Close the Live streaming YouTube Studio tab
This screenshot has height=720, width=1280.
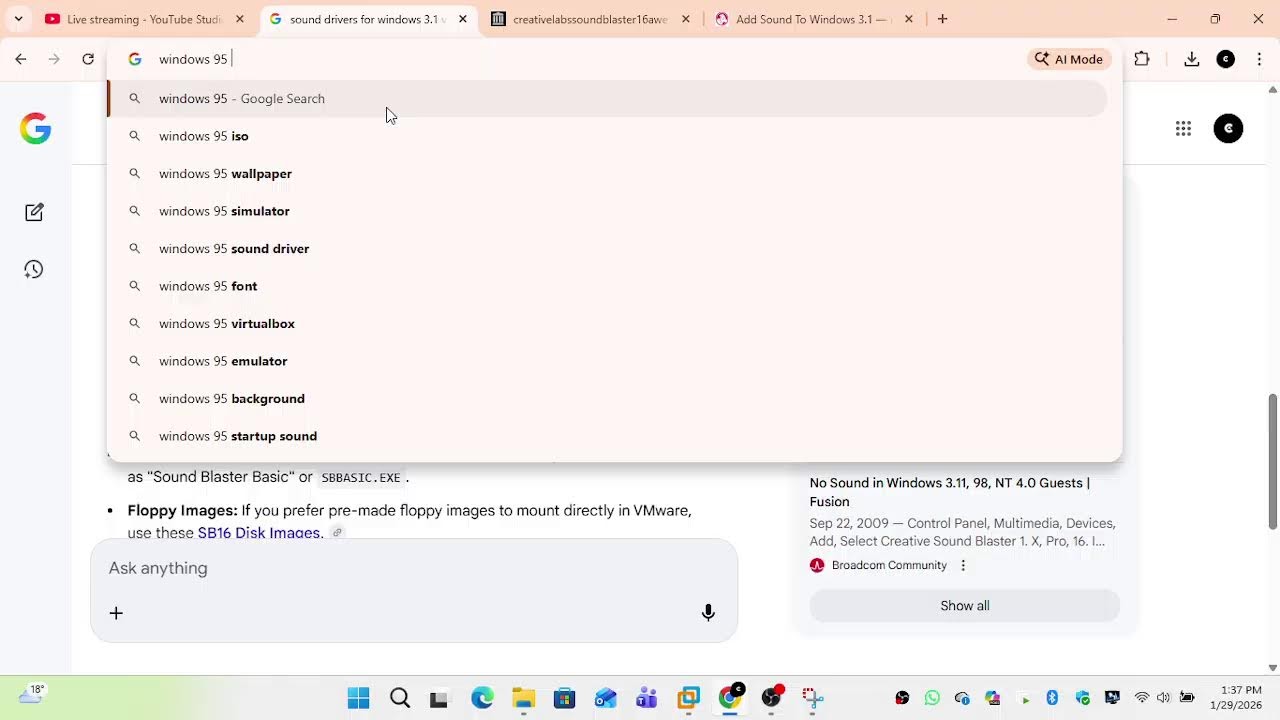coord(239,19)
